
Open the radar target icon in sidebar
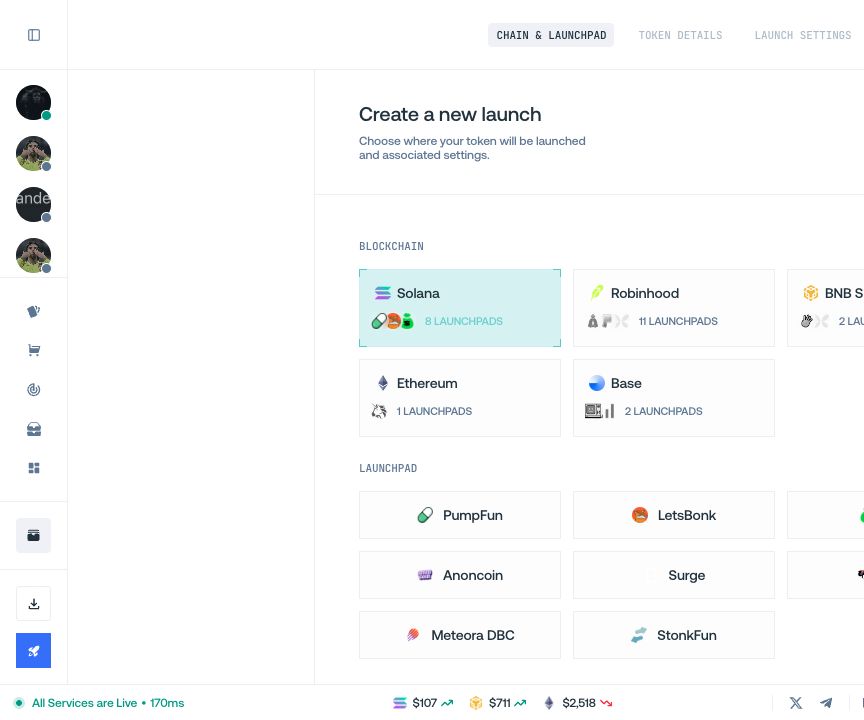pyautogui.click(x=34, y=390)
